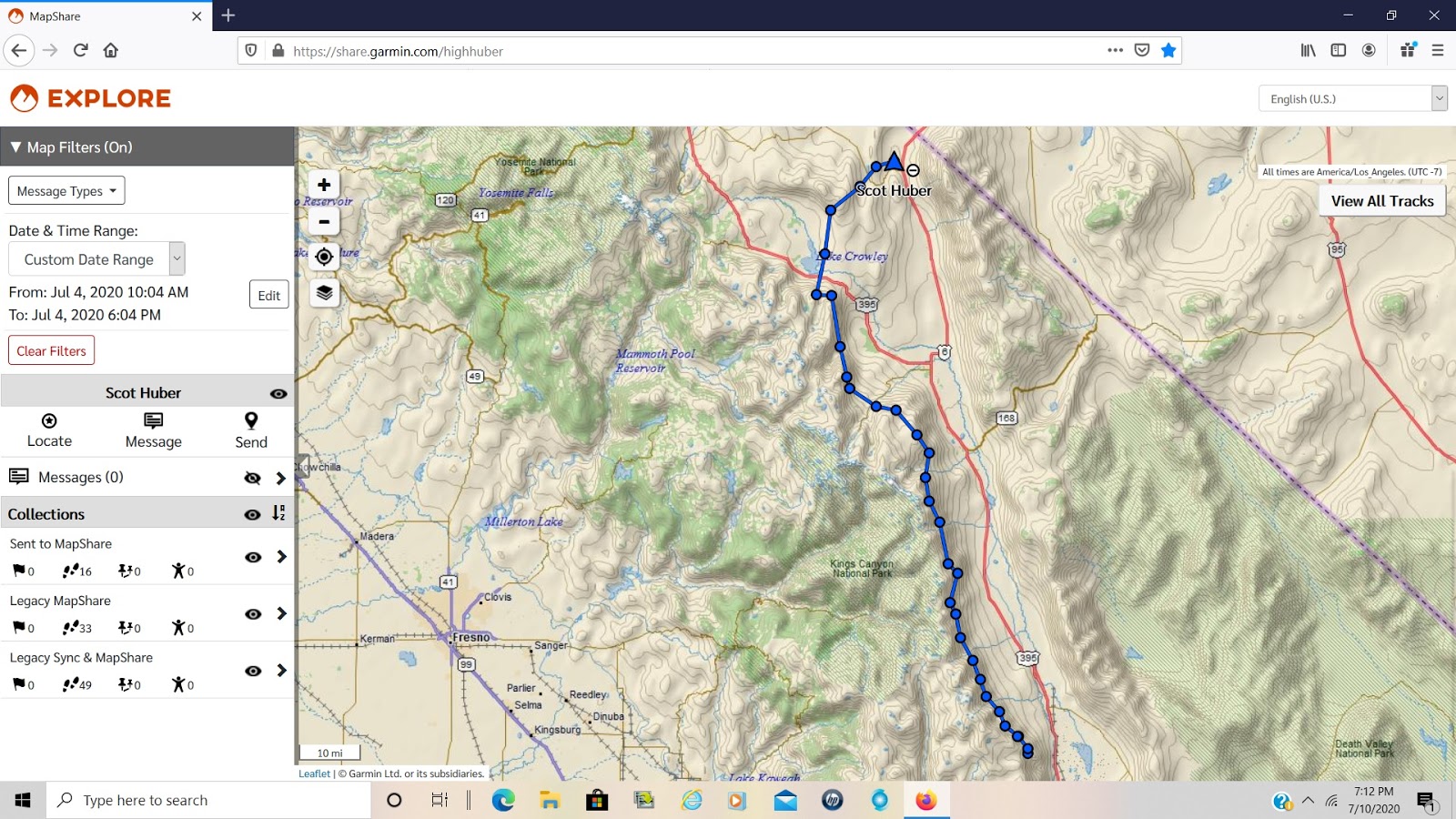Expand the Messages list

click(x=280, y=478)
